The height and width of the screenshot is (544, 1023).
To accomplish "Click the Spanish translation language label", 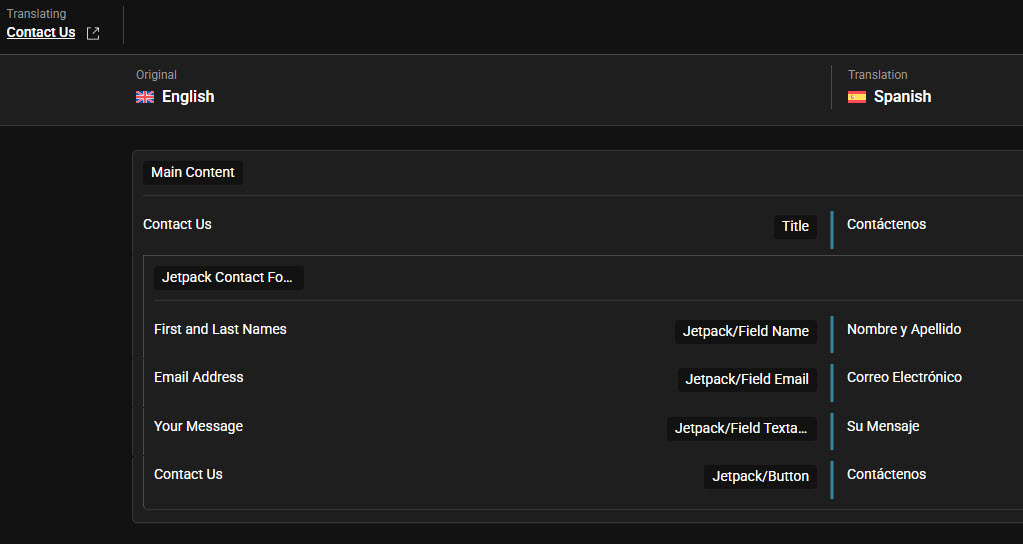I will tap(902, 97).
